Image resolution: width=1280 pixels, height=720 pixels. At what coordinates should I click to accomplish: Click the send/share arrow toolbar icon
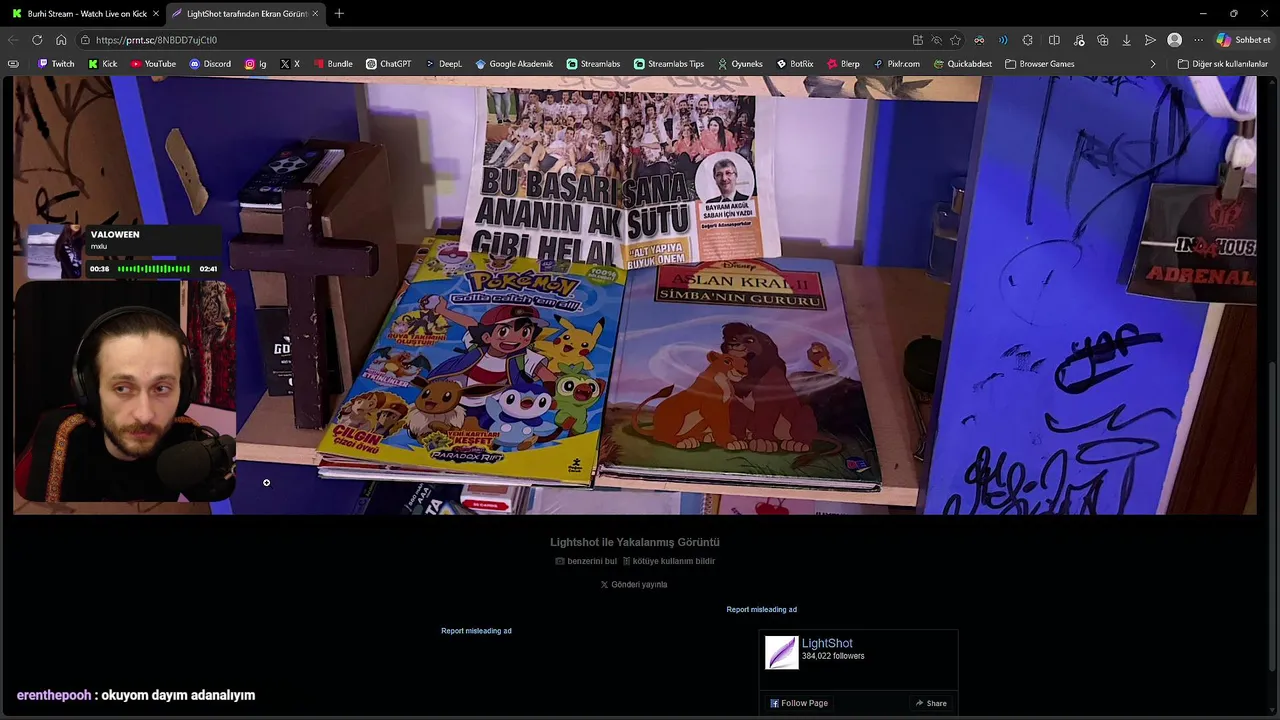(x=1150, y=40)
